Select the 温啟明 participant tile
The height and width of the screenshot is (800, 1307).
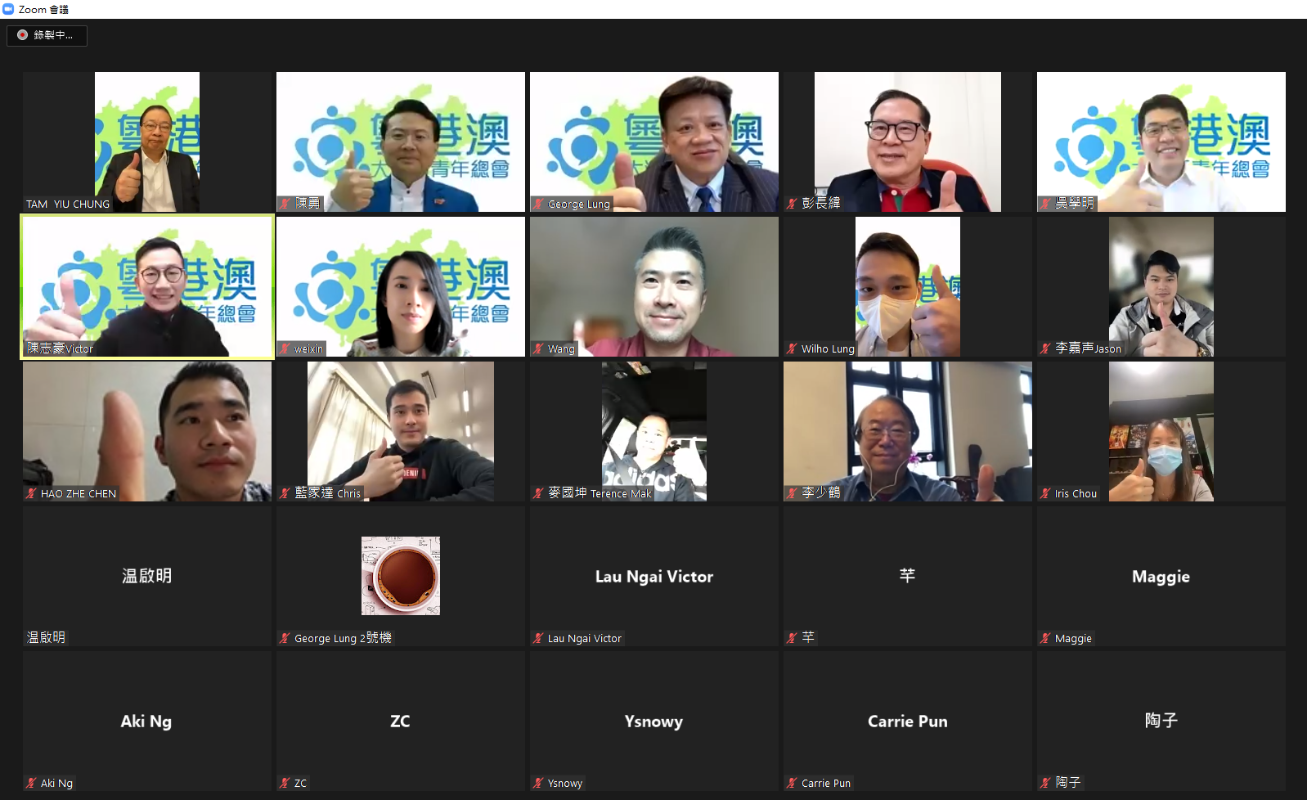point(147,576)
